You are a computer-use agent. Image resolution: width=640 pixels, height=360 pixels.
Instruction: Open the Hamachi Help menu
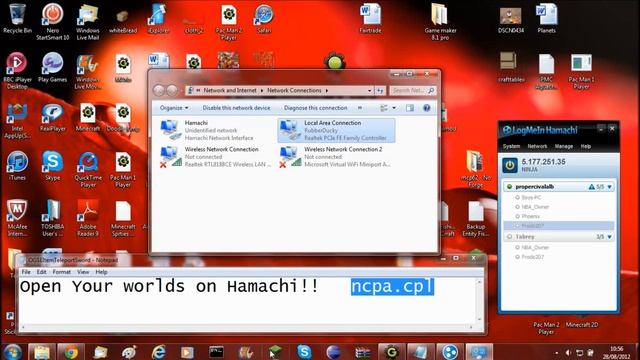click(586, 146)
